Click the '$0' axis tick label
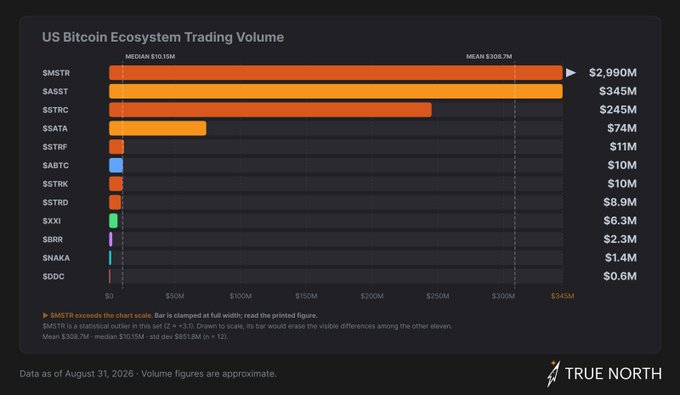 click(109, 296)
